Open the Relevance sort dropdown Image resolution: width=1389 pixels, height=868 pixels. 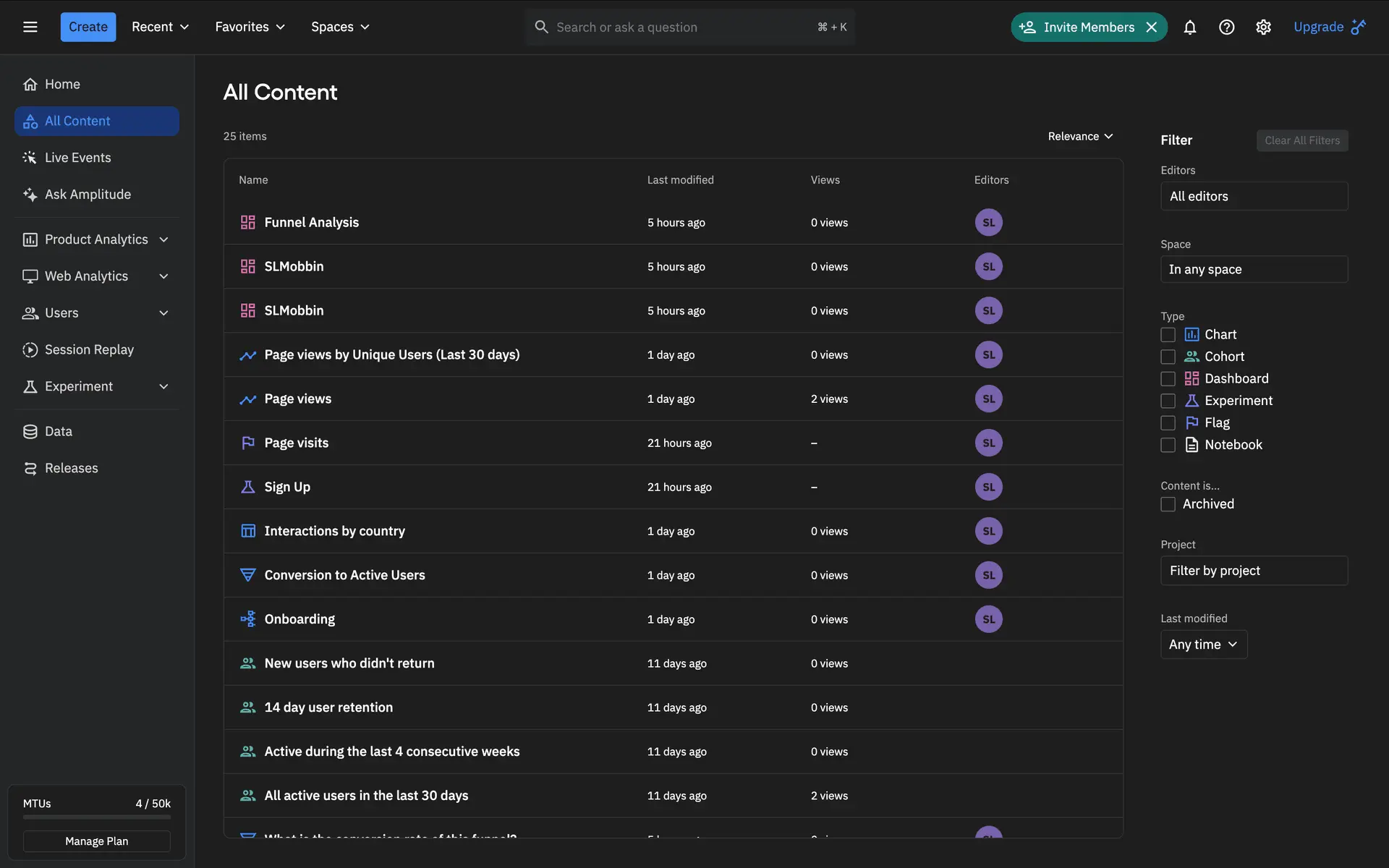click(x=1080, y=136)
